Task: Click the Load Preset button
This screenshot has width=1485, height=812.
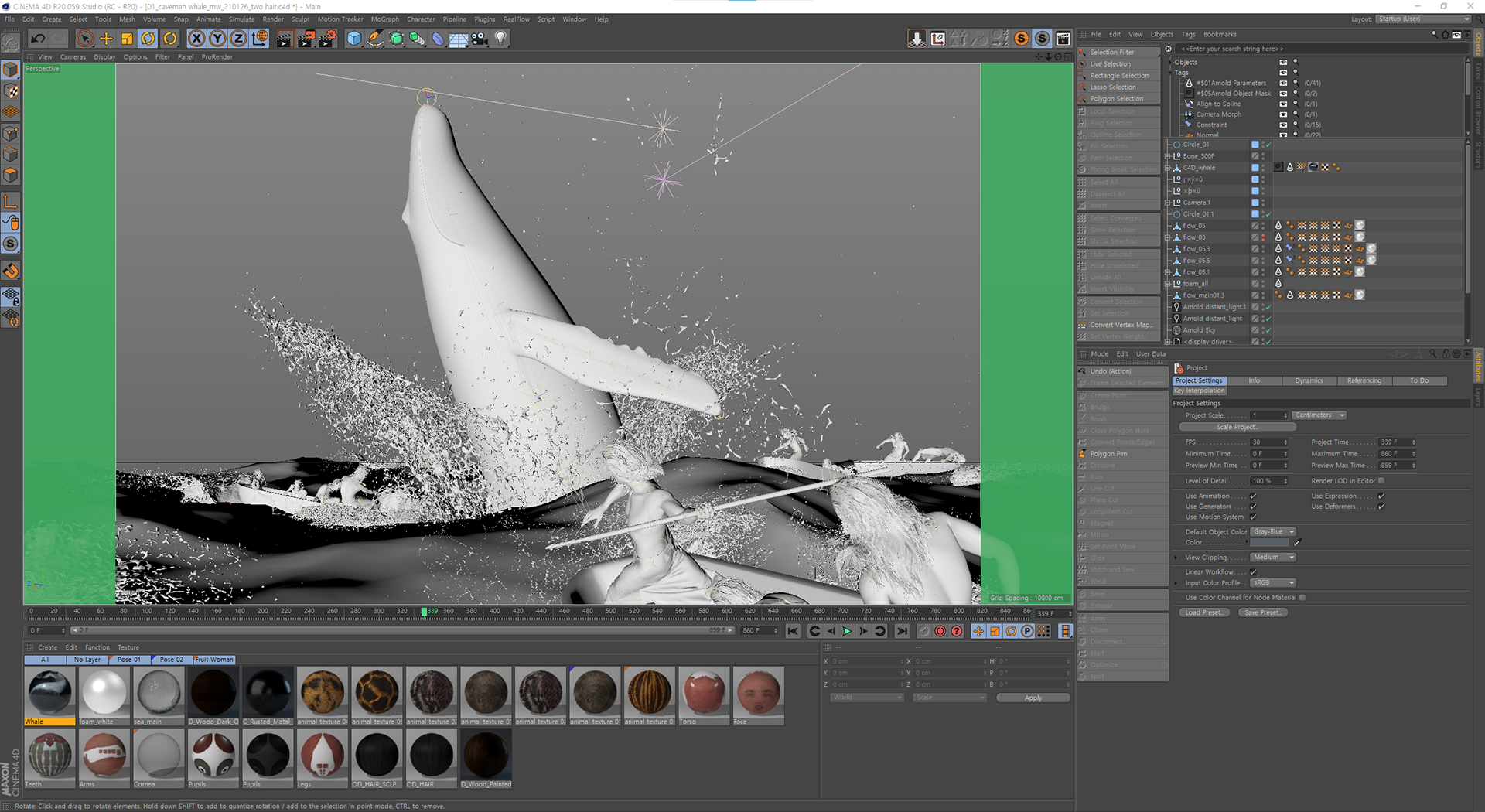Action: click(x=1204, y=612)
